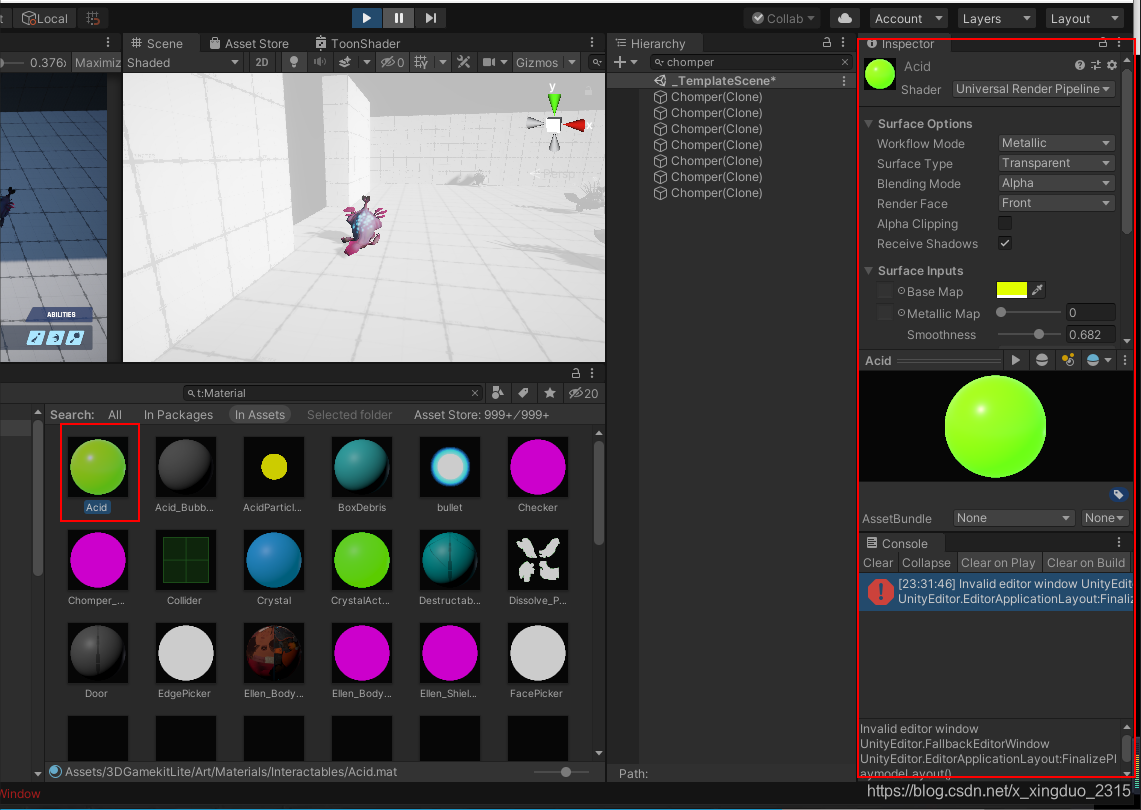Click the Metallic Map slider handle
Viewport: 1141px width, 810px height.
click(1001, 312)
